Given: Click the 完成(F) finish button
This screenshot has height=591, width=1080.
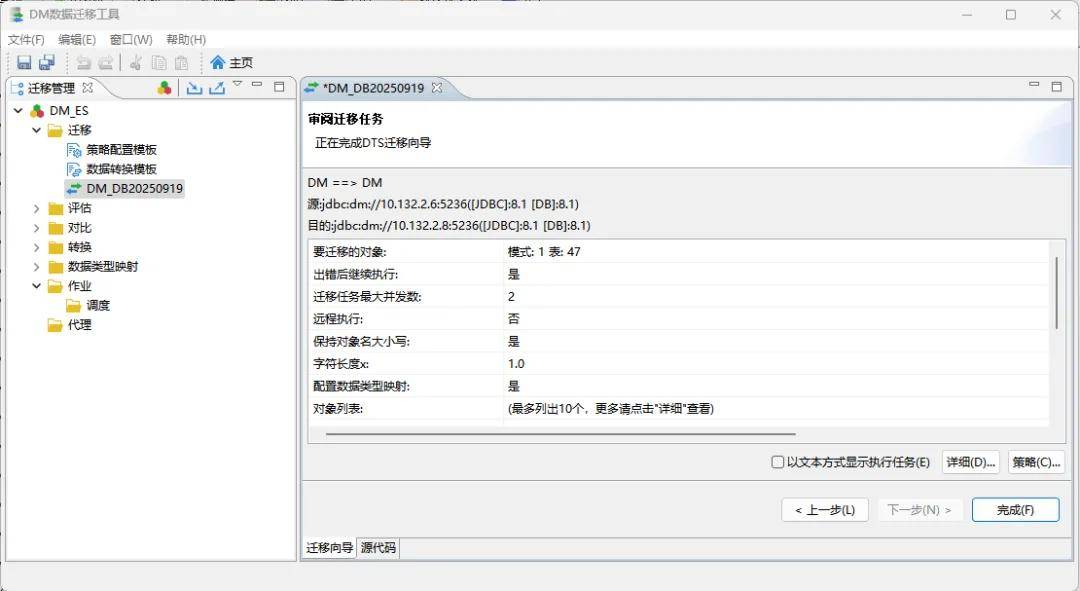Looking at the screenshot, I should 1015,510.
